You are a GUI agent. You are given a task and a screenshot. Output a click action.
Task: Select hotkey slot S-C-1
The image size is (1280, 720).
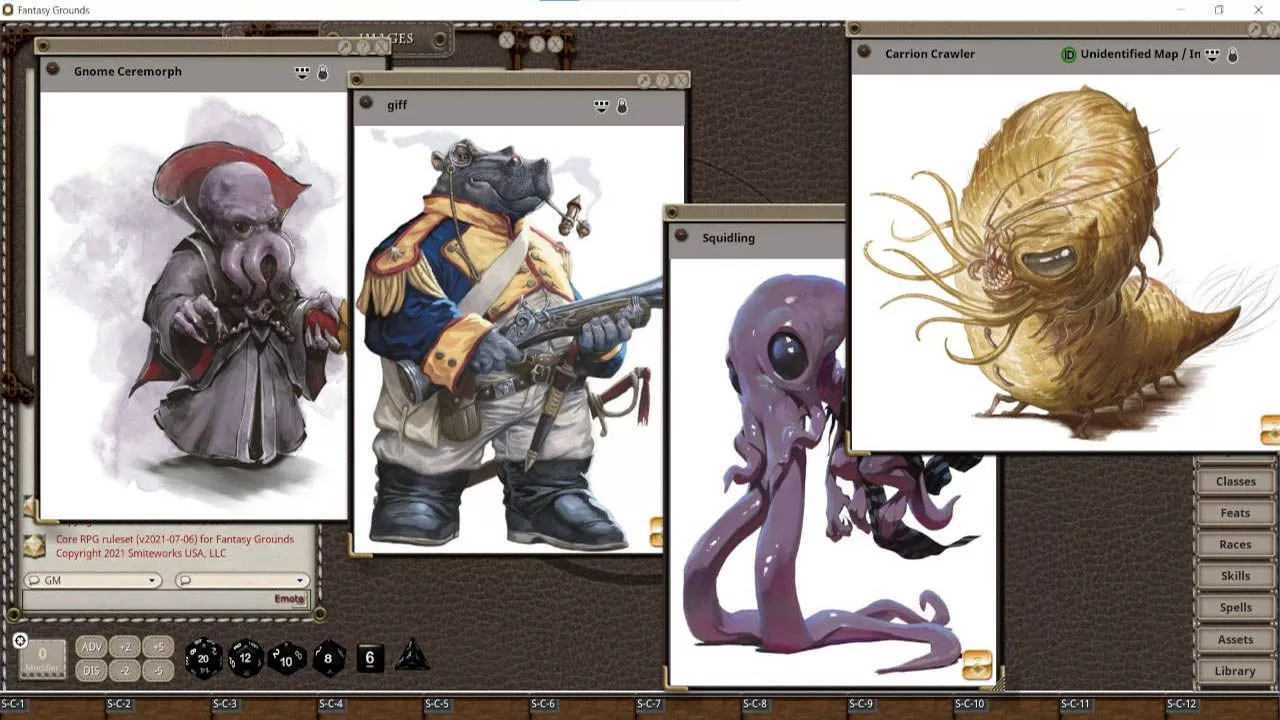point(54,708)
